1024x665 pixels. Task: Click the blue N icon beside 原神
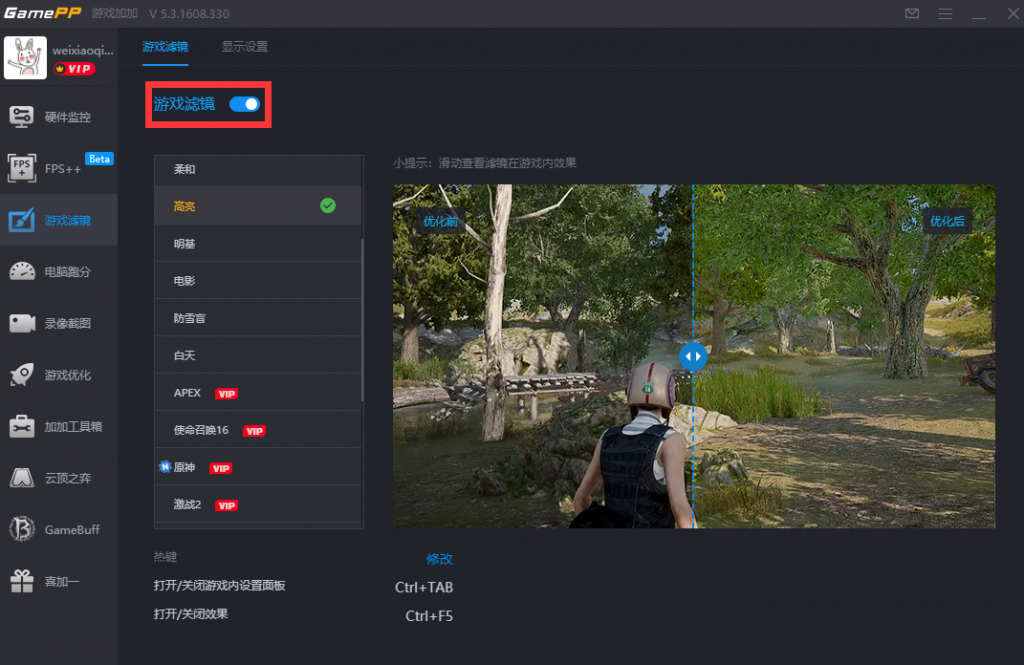pos(165,466)
